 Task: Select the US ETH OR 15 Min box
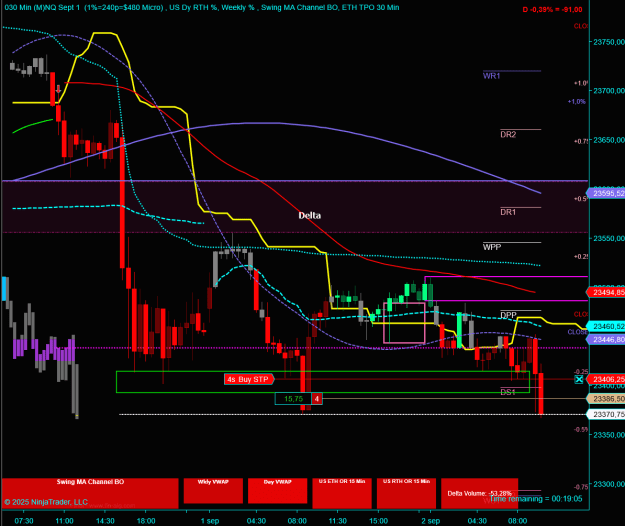(342, 493)
